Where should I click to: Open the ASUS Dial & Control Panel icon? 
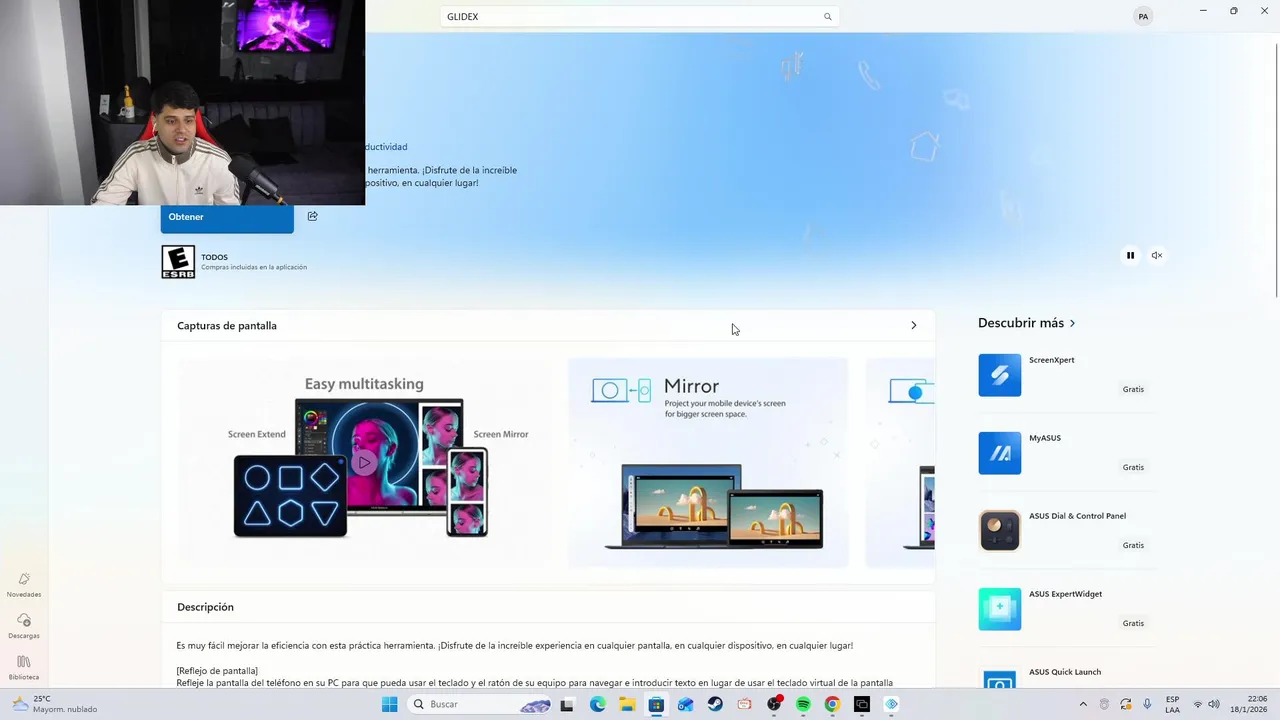(x=1000, y=531)
